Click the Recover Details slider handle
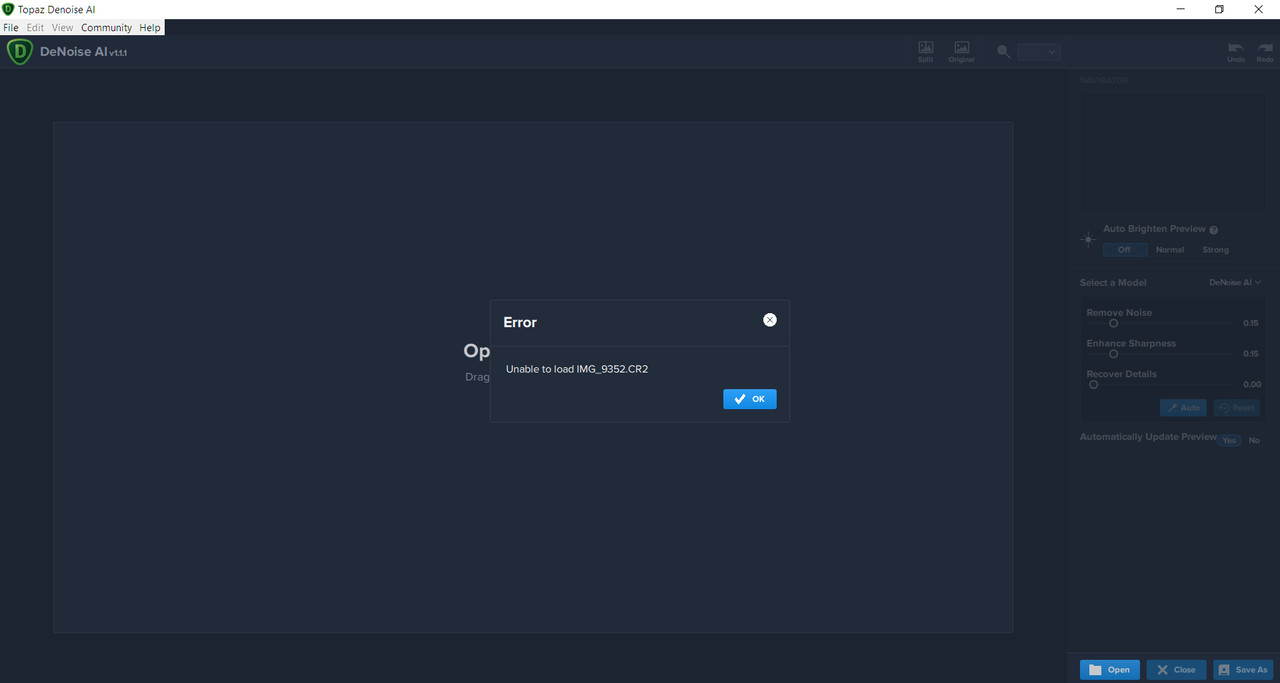 click(x=1093, y=384)
